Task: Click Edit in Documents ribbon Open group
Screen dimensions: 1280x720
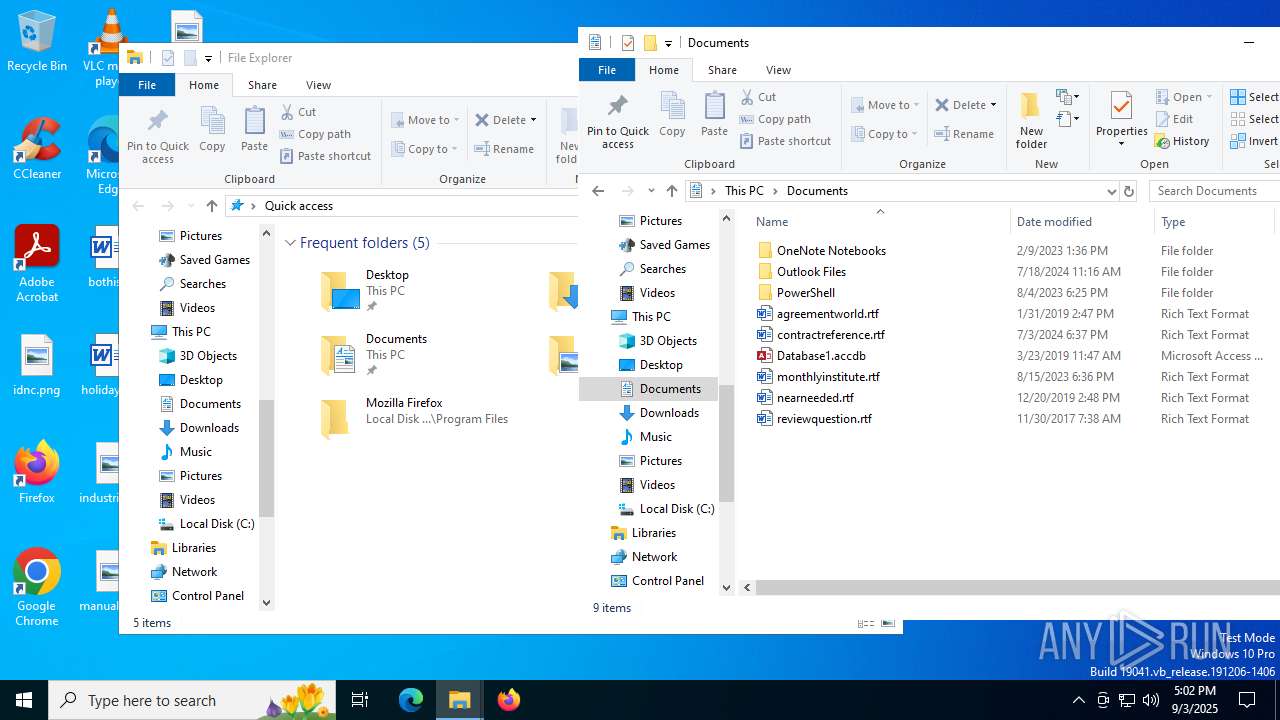Action: coord(1174,119)
